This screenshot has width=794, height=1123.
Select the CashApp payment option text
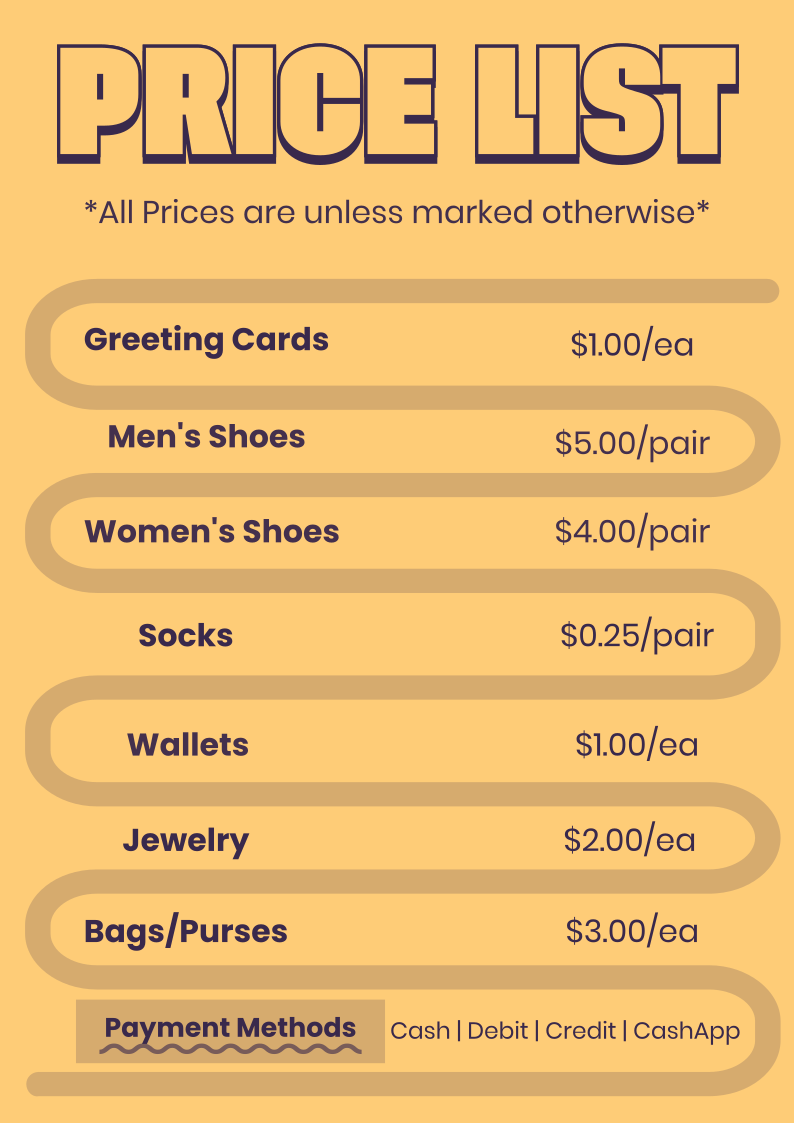(687, 1031)
